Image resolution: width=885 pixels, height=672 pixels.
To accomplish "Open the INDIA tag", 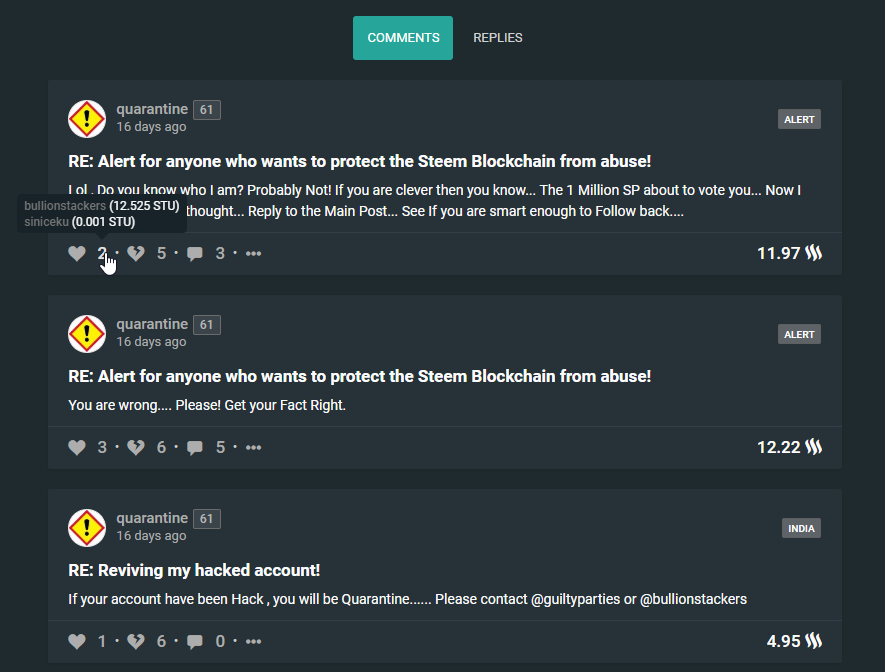I will point(801,529).
